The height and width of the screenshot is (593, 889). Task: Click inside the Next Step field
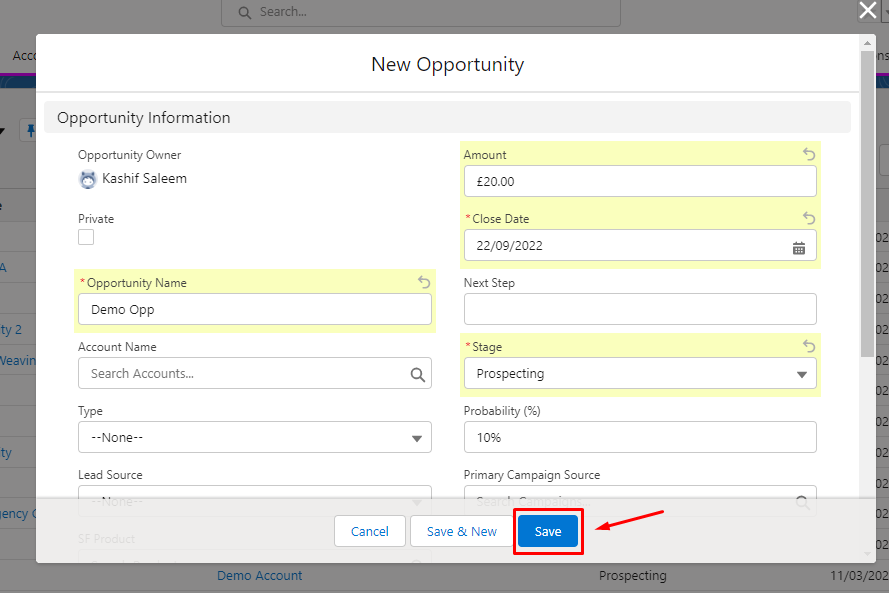[x=640, y=309]
